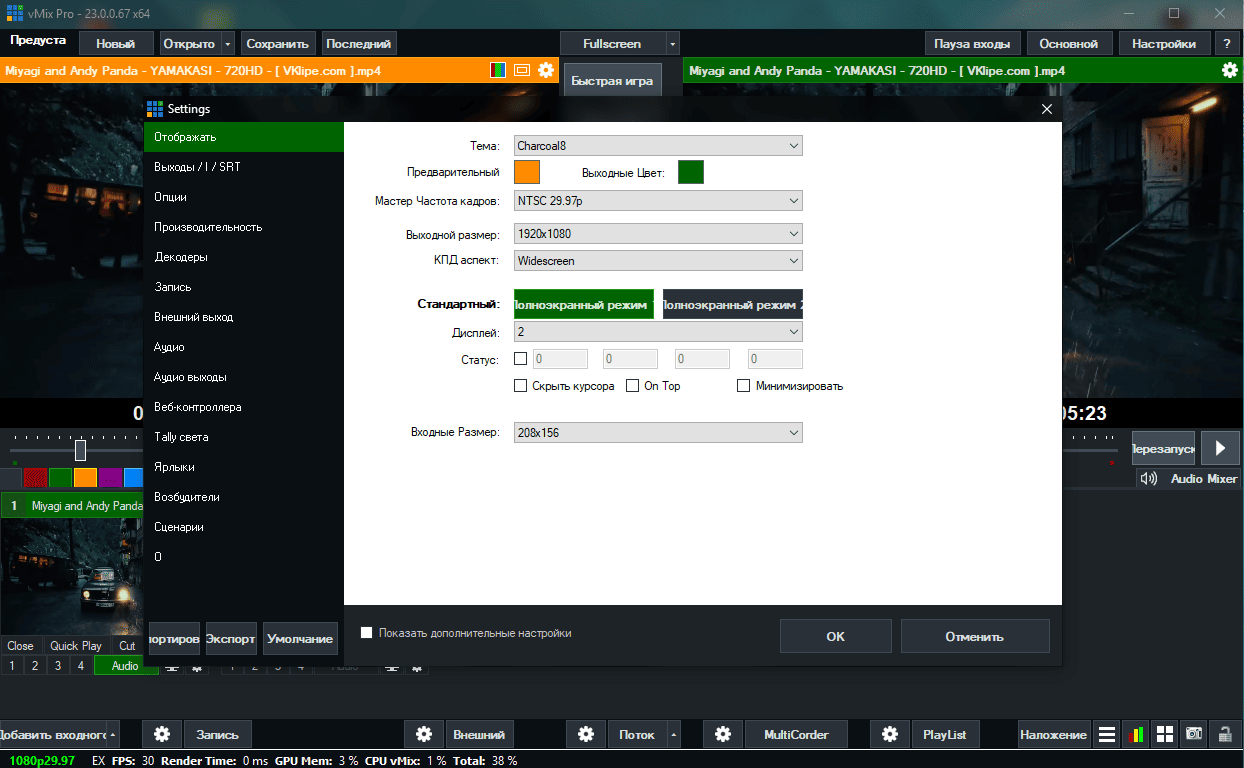Tick the Статус checkbox
1244x768 pixels.
click(520, 359)
